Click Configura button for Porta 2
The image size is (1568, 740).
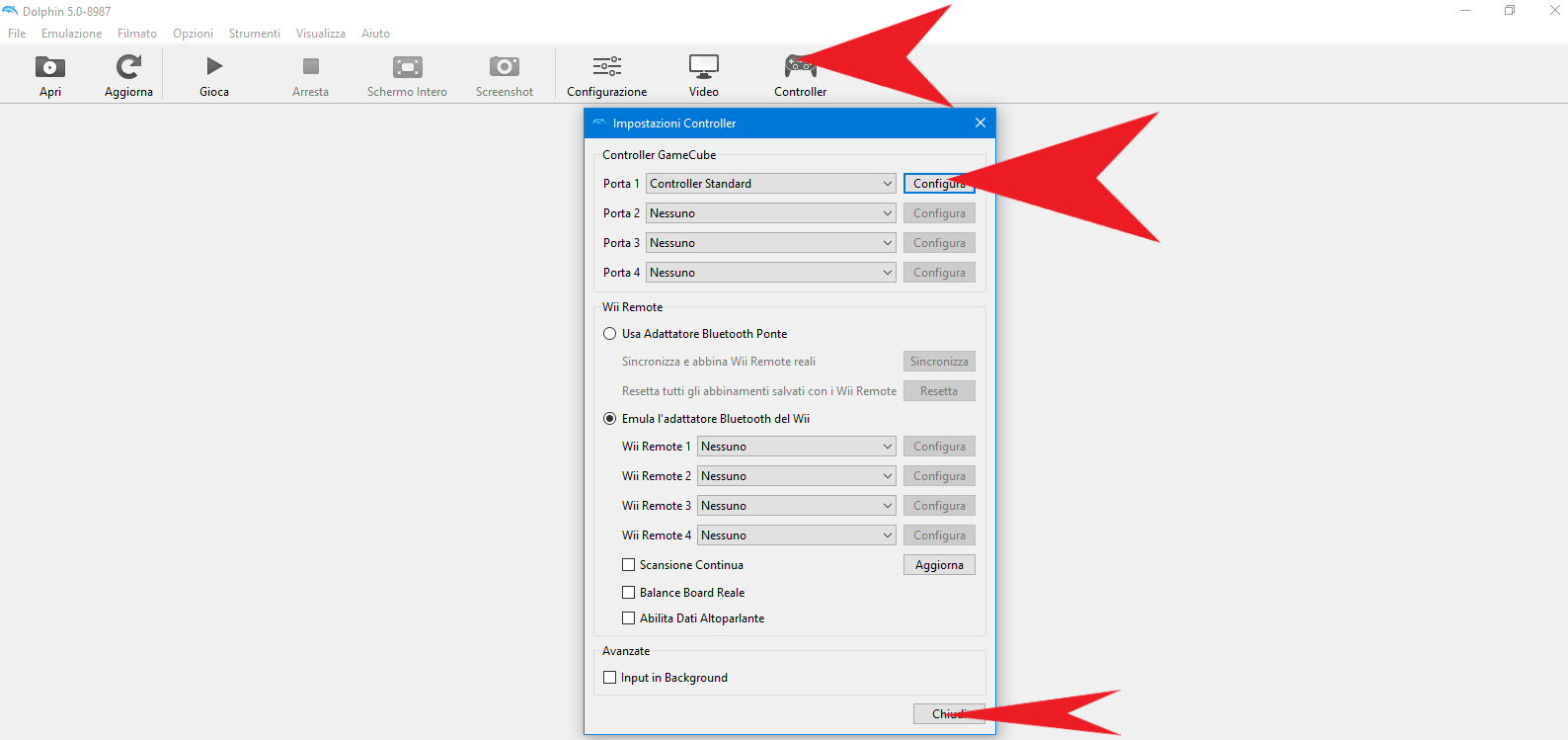pos(939,213)
